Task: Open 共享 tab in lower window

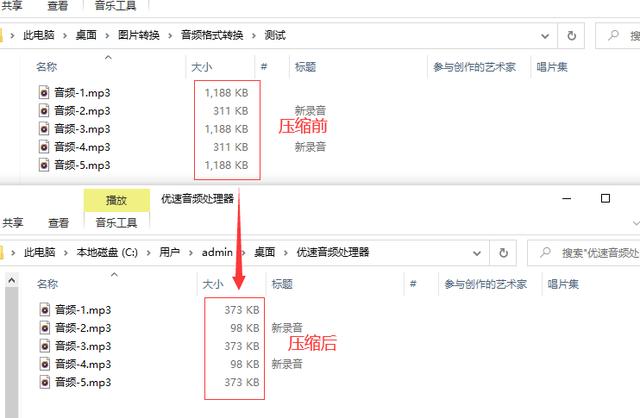Action: point(13,223)
